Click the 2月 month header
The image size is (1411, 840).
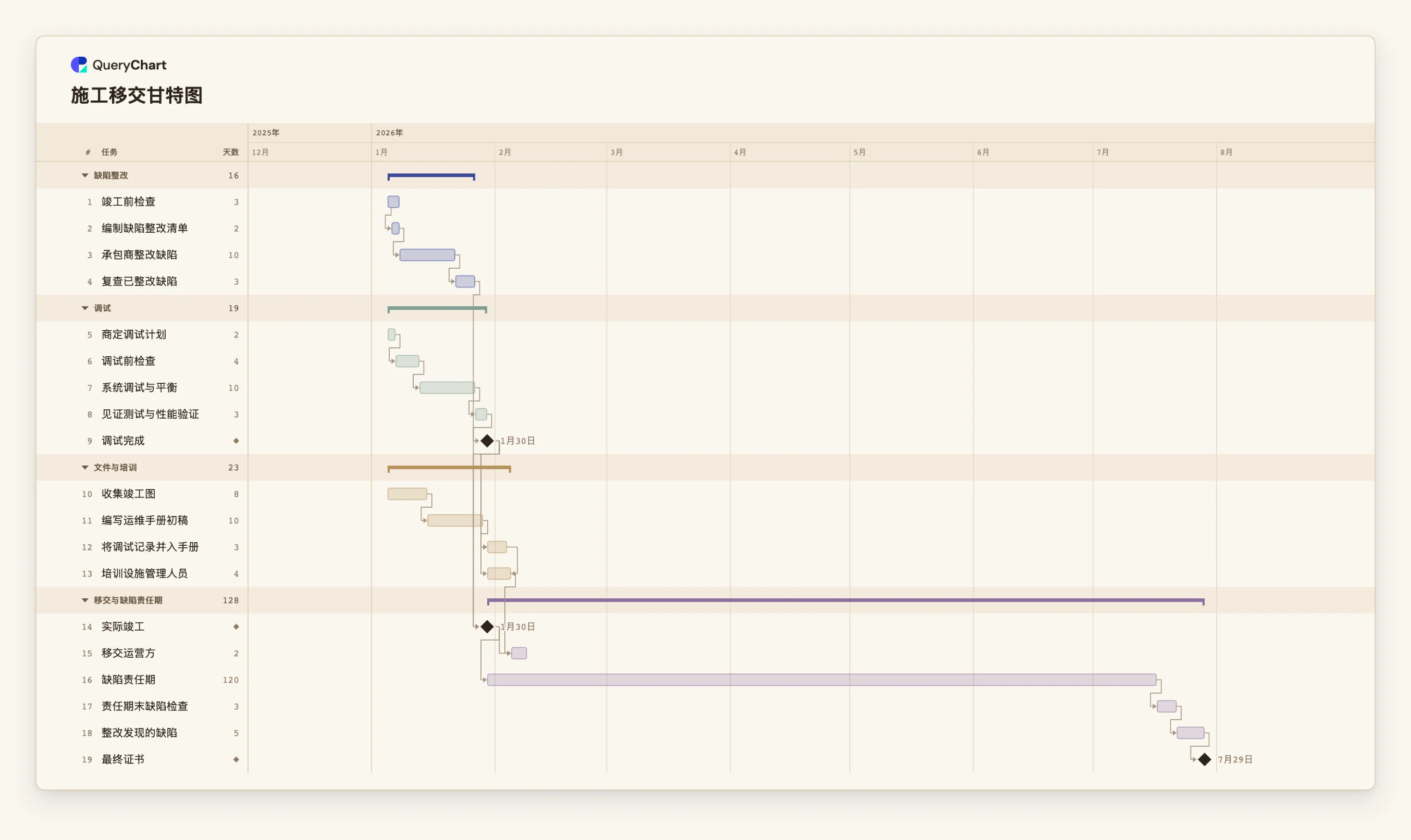click(505, 152)
